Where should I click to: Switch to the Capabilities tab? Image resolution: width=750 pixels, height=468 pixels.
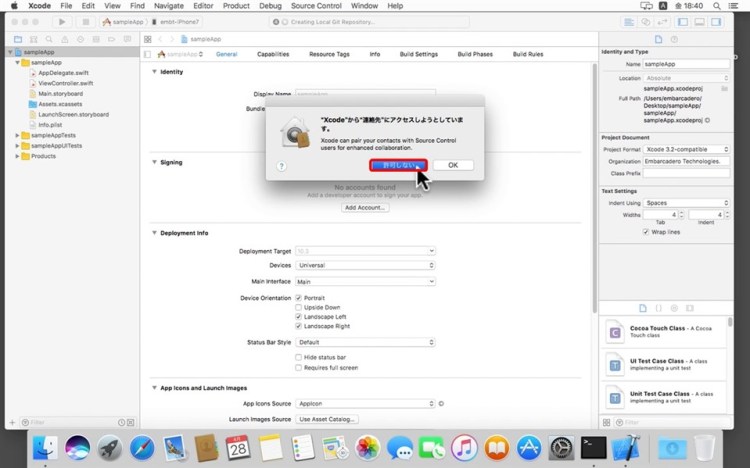point(273,54)
